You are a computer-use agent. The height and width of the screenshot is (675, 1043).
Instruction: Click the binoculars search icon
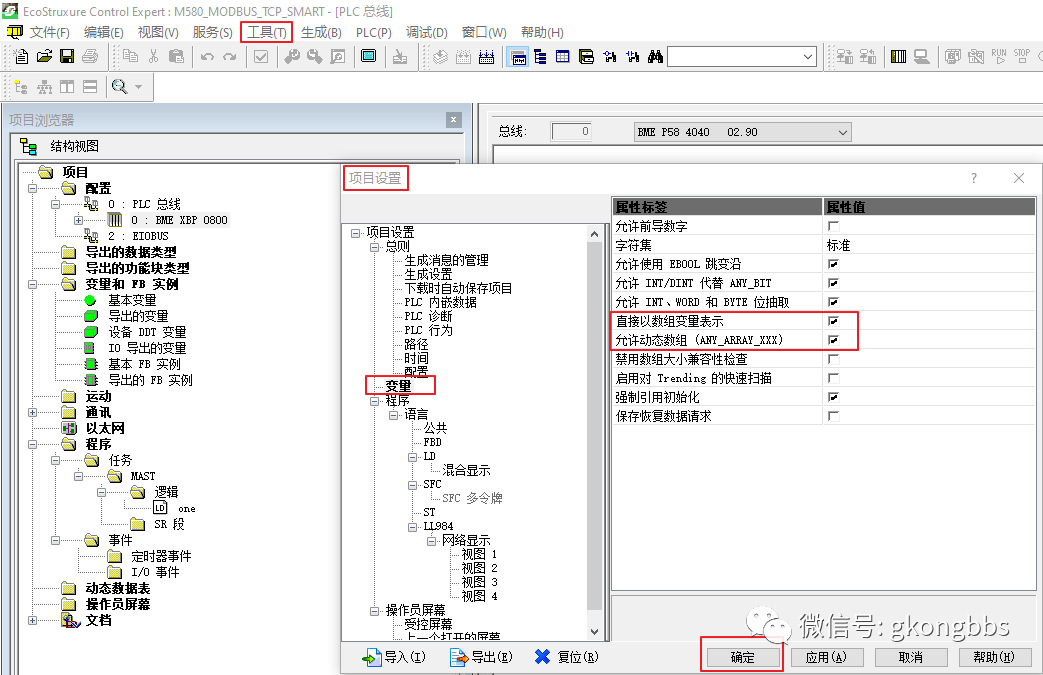click(655, 57)
